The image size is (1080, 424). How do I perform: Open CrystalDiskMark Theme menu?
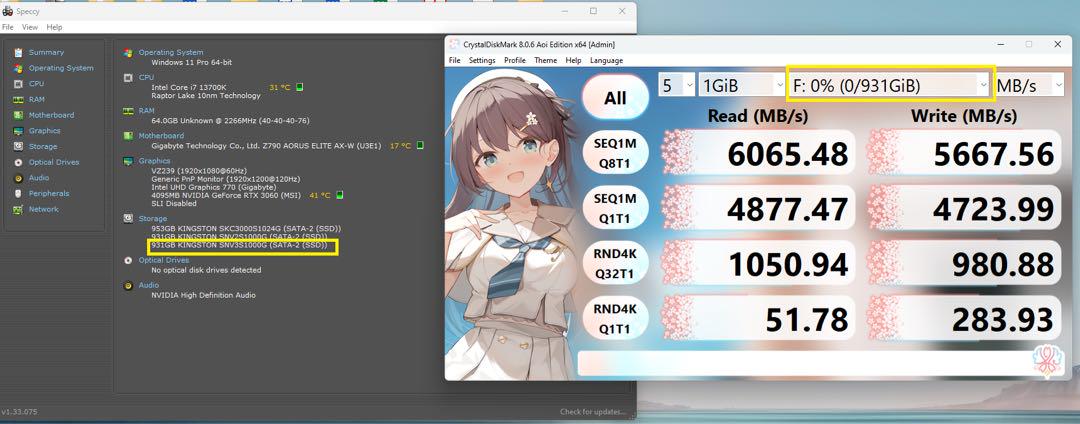pos(546,61)
